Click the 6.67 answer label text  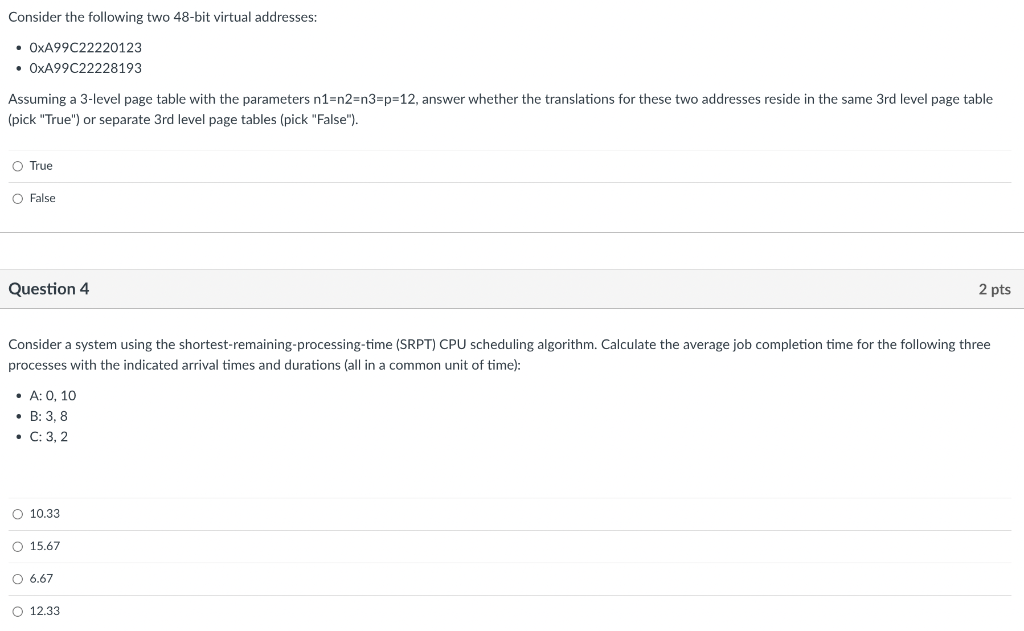coord(42,578)
